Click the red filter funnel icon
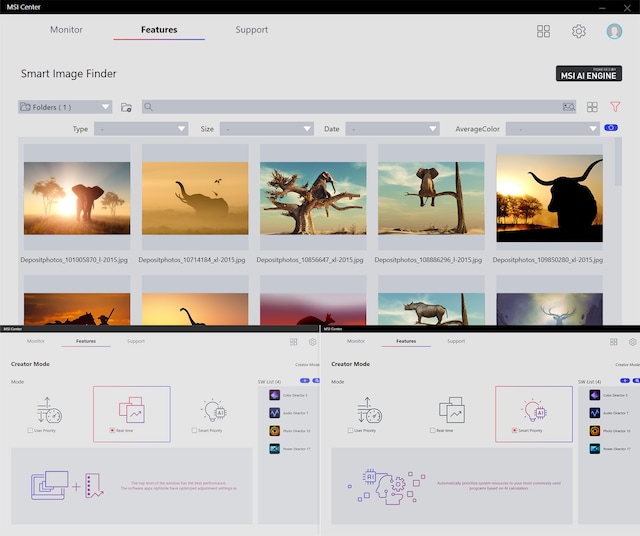Image resolution: width=640 pixels, height=536 pixels. 616,107
